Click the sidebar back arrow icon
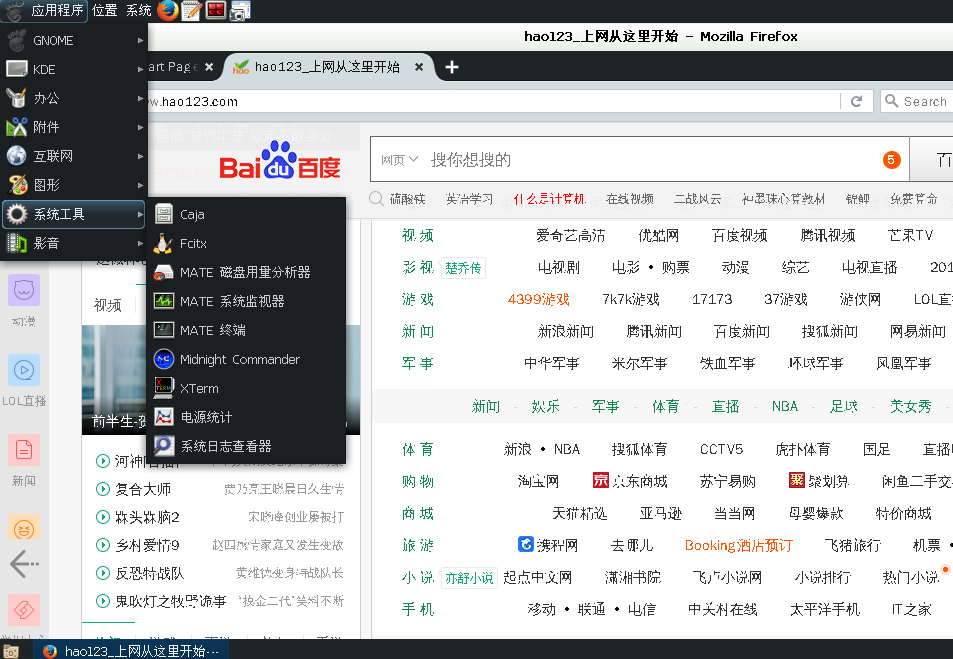This screenshot has width=953, height=659. (24, 564)
